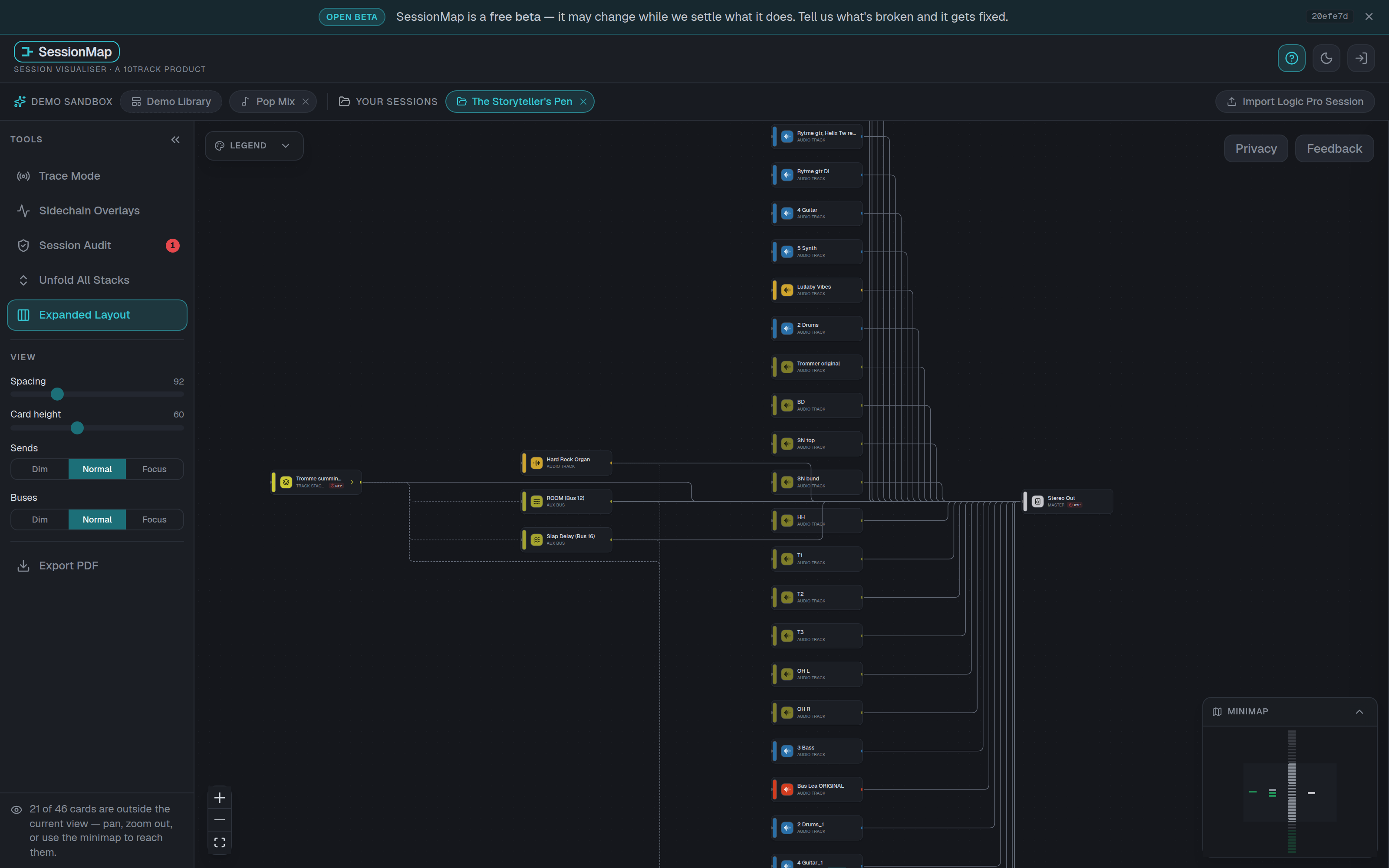Close the Pop Mix tab
The image size is (1389, 868).
click(x=306, y=102)
